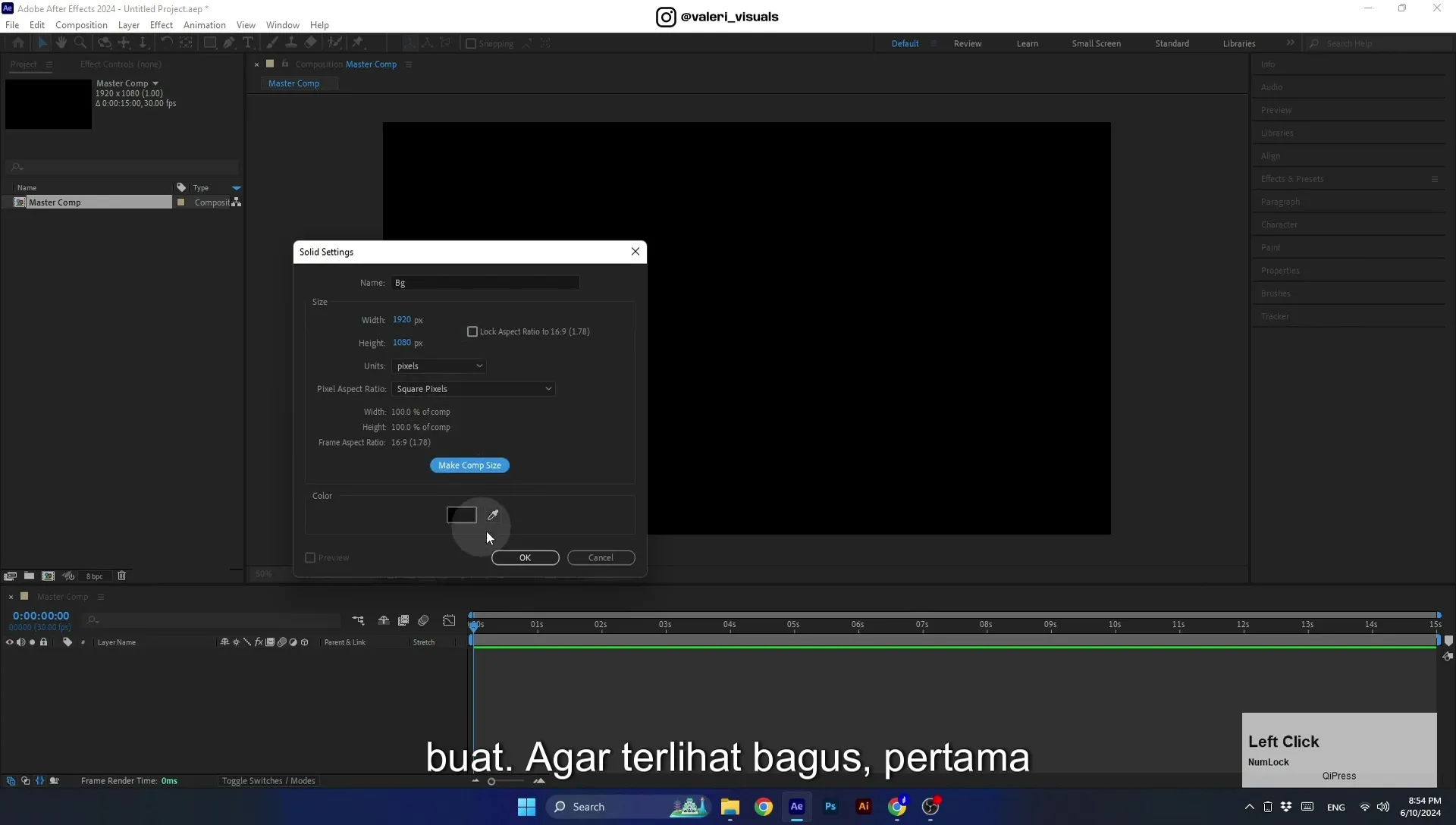This screenshot has height=825, width=1456.
Task: Select the Home icon in the toolbar
Action: tap(18, 43)
